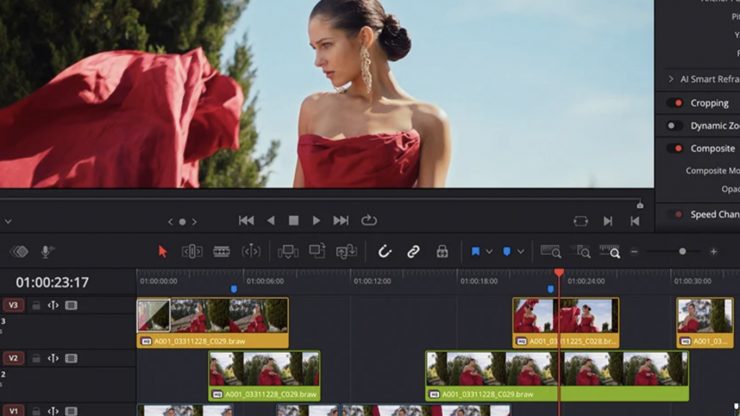Select V3 clip A001_03111225_C028 under playhead
Image resolution: width=740 pixels, height=416 pixels.
pyautogui.click(x=566, y=323)
